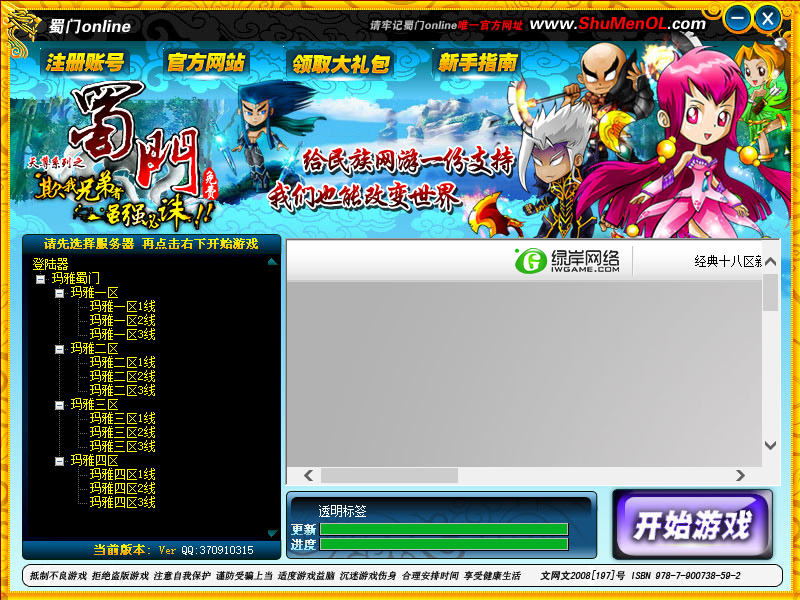Select the 登陆器 root item
The image size is (800, 600).
coord(51,264)
